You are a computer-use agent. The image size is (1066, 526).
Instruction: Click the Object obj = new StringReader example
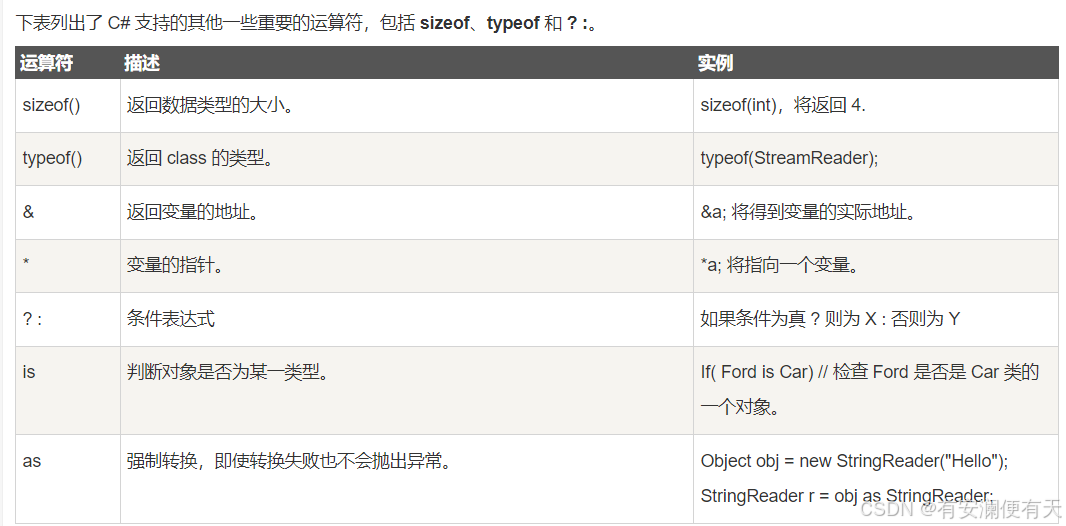(855, 461)
